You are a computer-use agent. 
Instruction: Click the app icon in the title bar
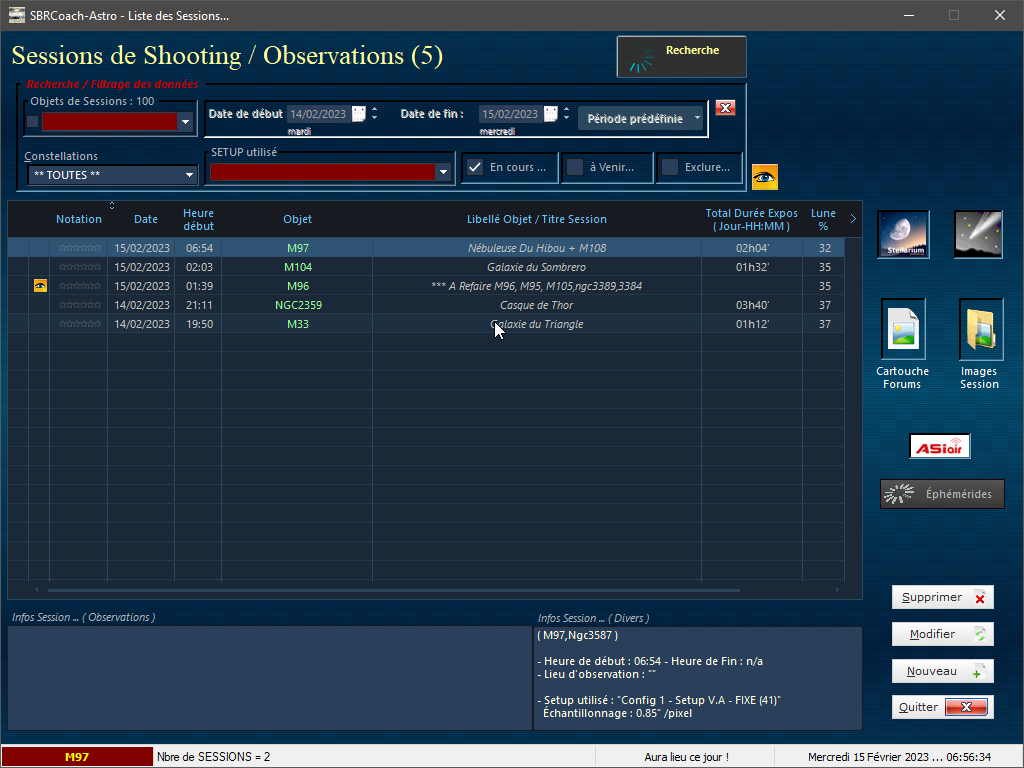coord(16,15)
